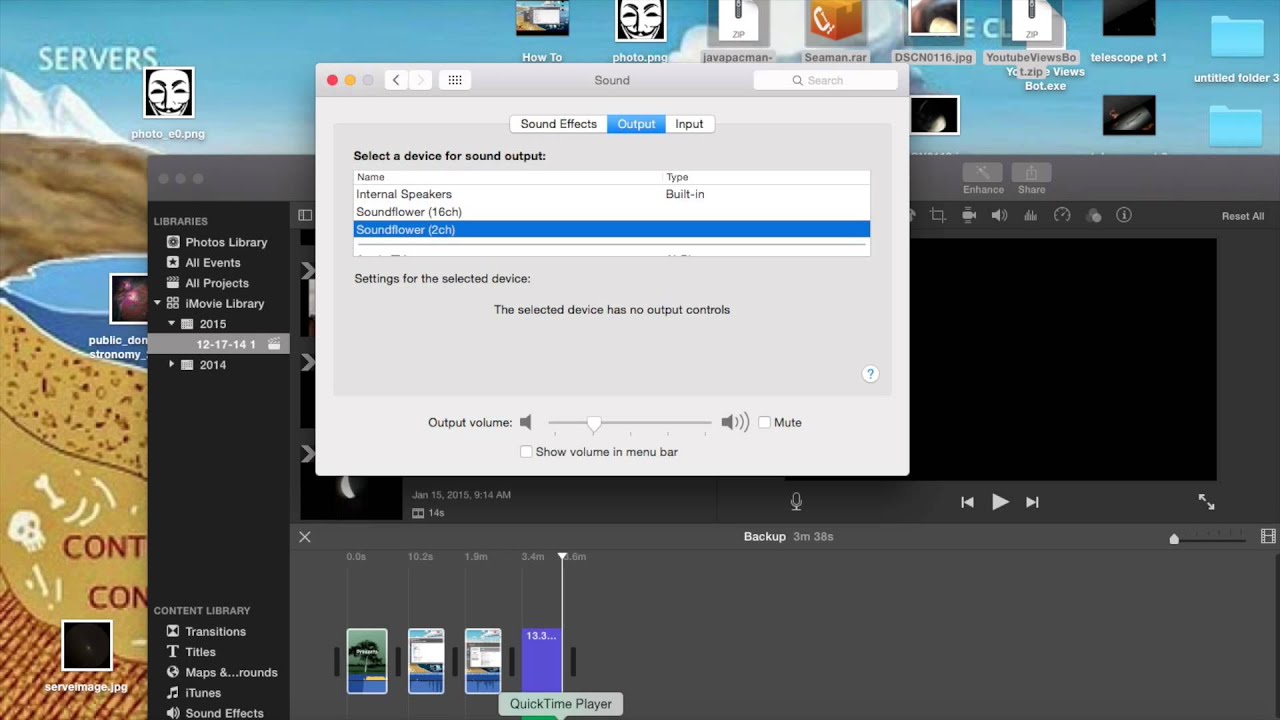Select the Output tab
The height and width of the screenshot is (720, 1280).
pos(636,124)
